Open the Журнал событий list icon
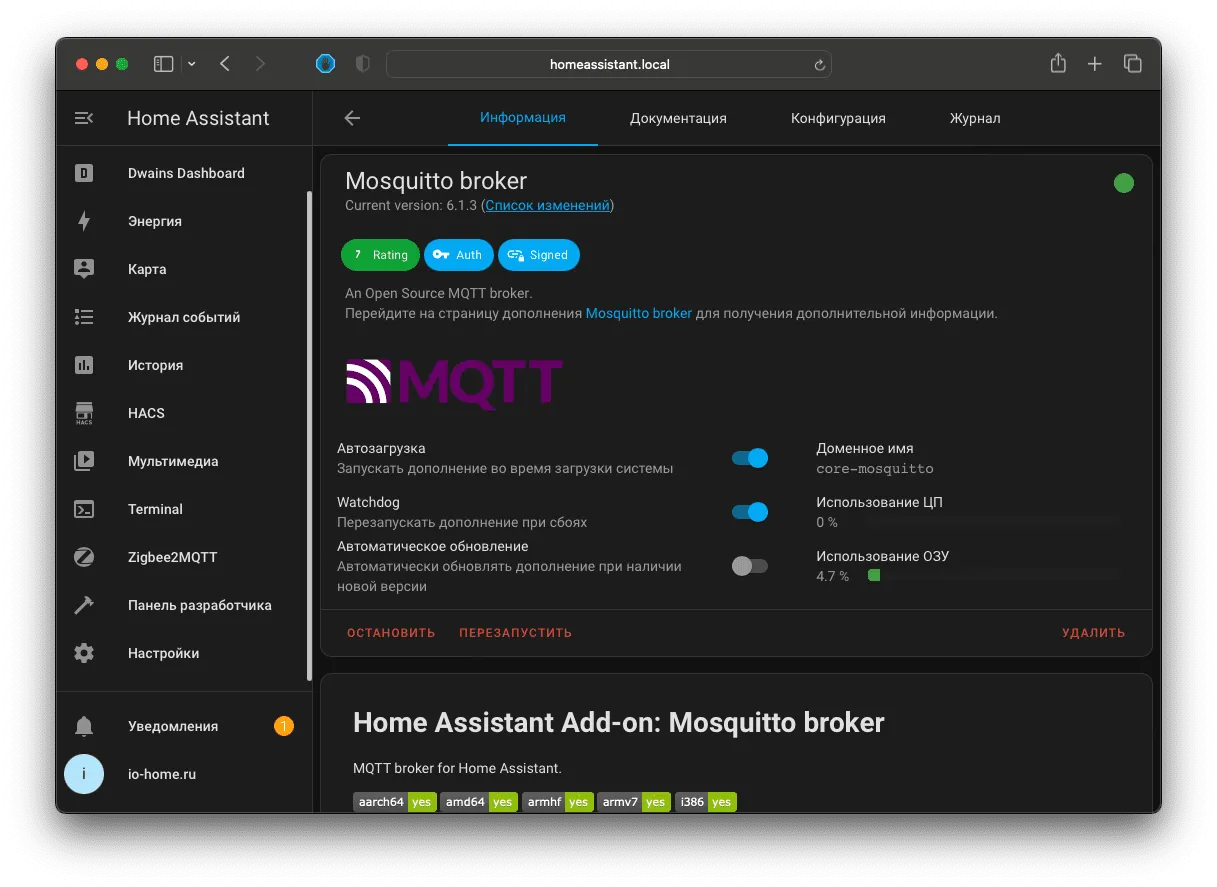 (x=84, y=317)
